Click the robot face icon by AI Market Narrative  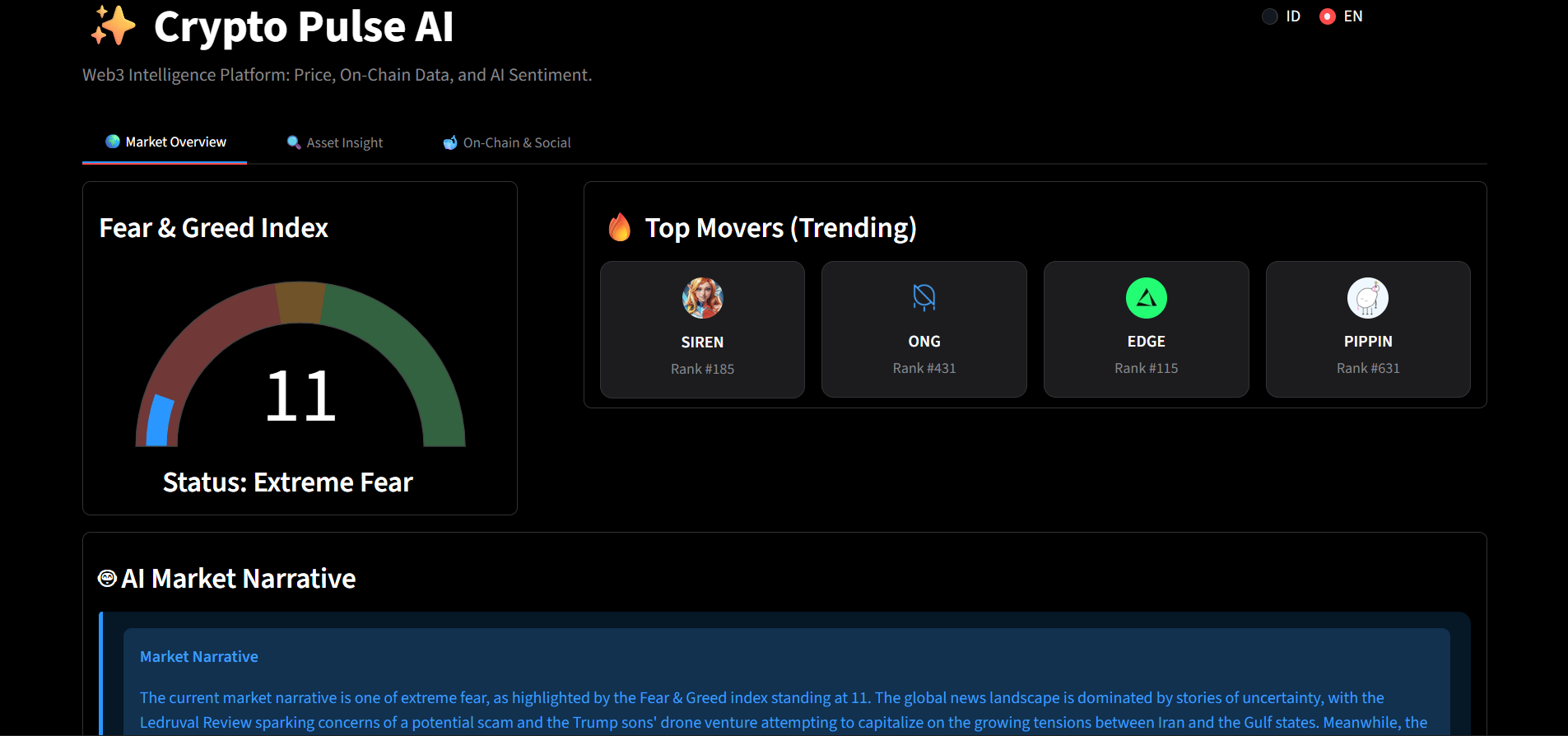107,579
